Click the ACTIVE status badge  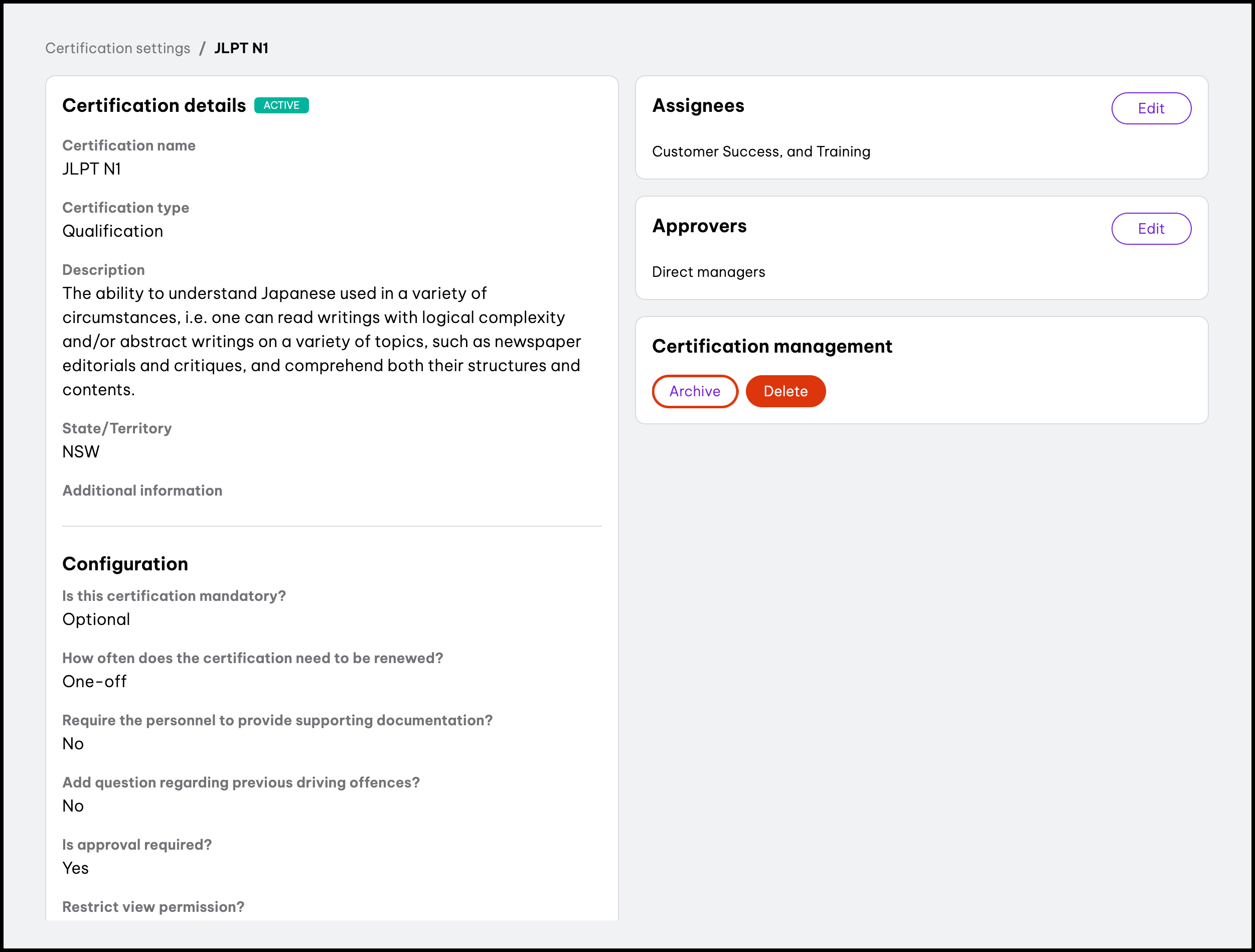pyautogui.click(x=281, y=105)
